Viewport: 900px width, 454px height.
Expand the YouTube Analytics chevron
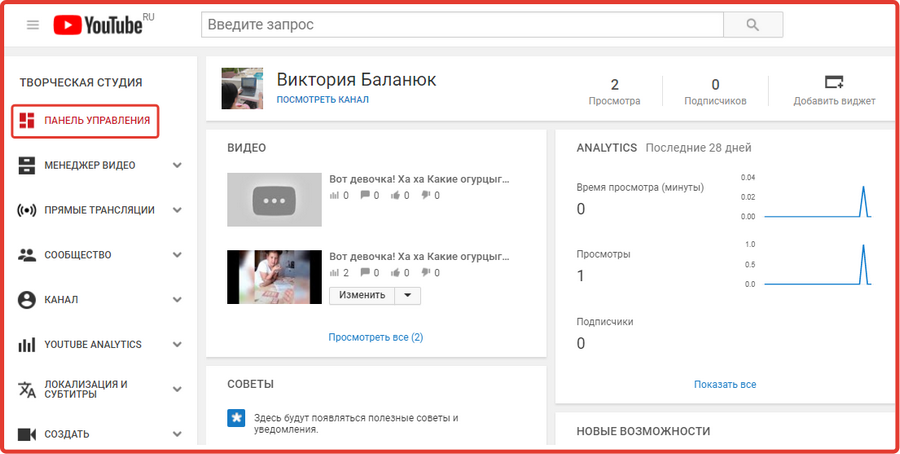tap(177, 344)
